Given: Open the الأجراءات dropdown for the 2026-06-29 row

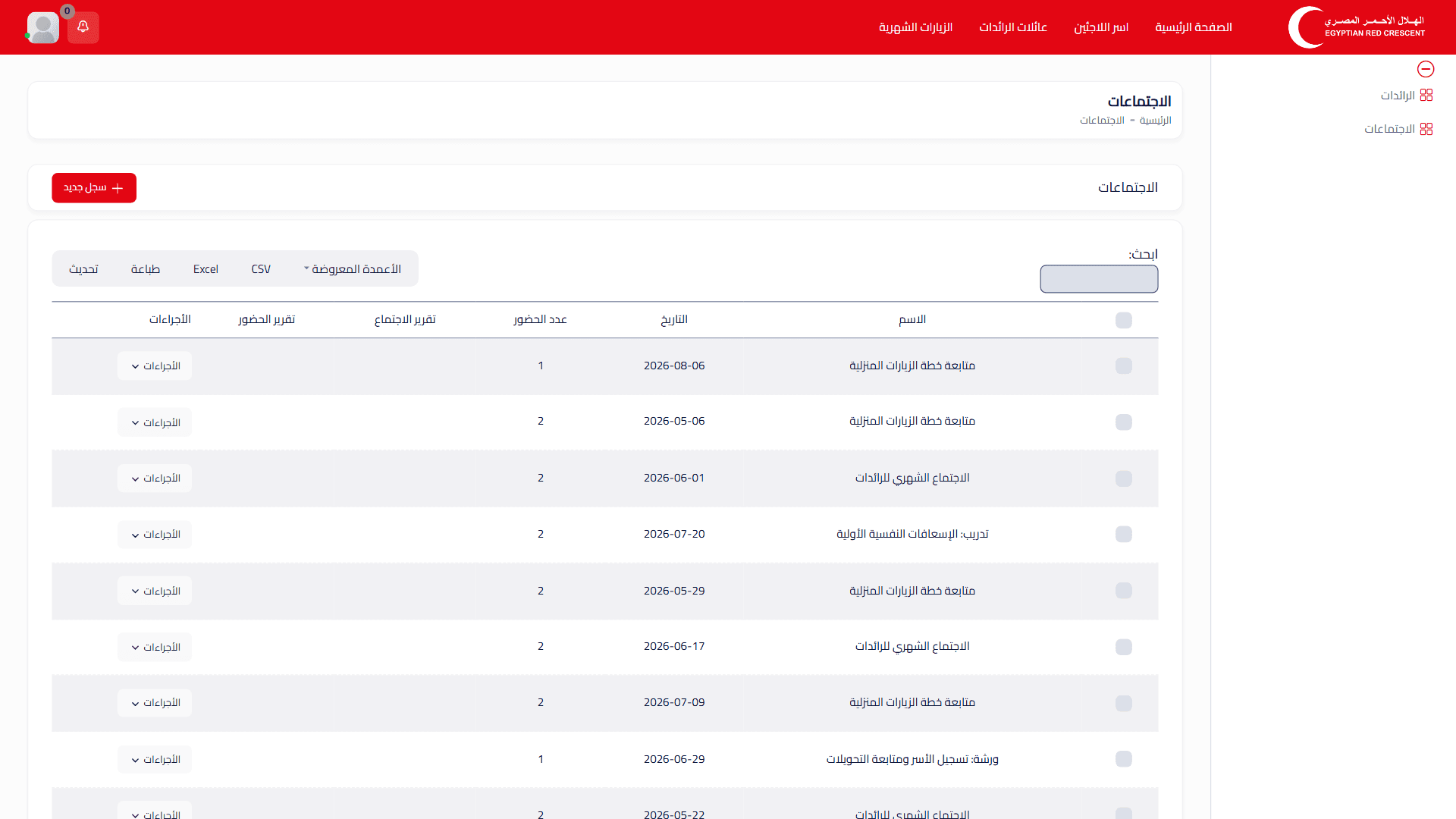Looking at the screenshot, I should coord(155,759).
